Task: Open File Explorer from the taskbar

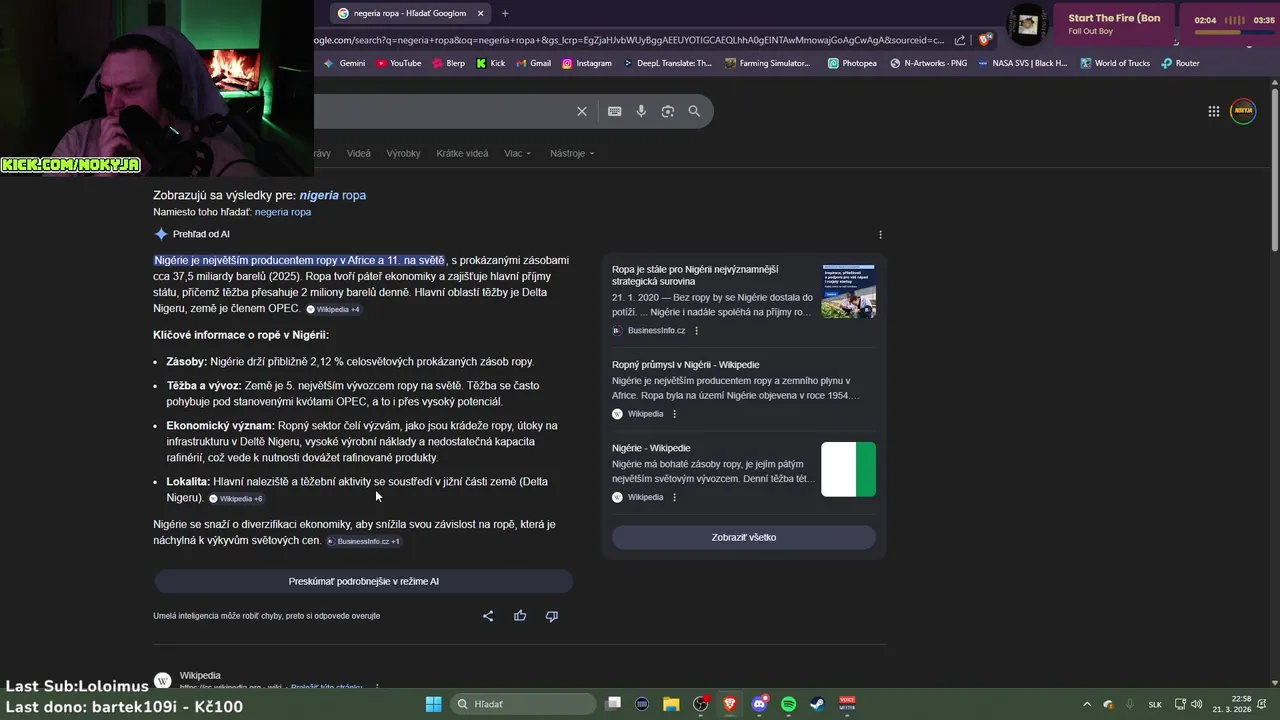Action: 671,704
